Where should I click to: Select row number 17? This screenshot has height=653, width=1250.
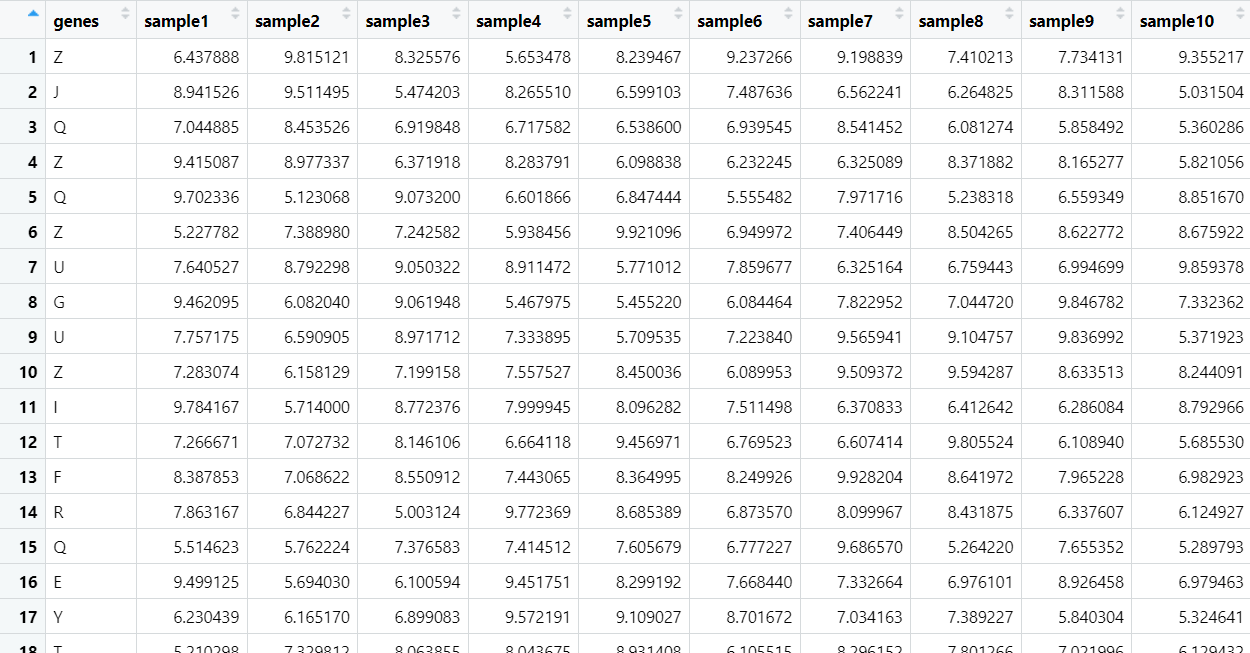pos(29,617)
